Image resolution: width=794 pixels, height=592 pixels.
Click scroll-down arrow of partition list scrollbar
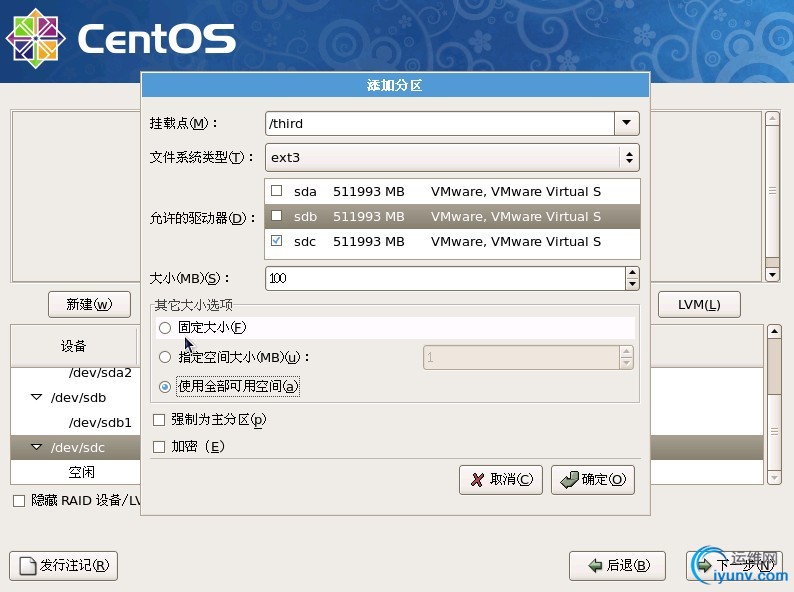click(774, 478)
